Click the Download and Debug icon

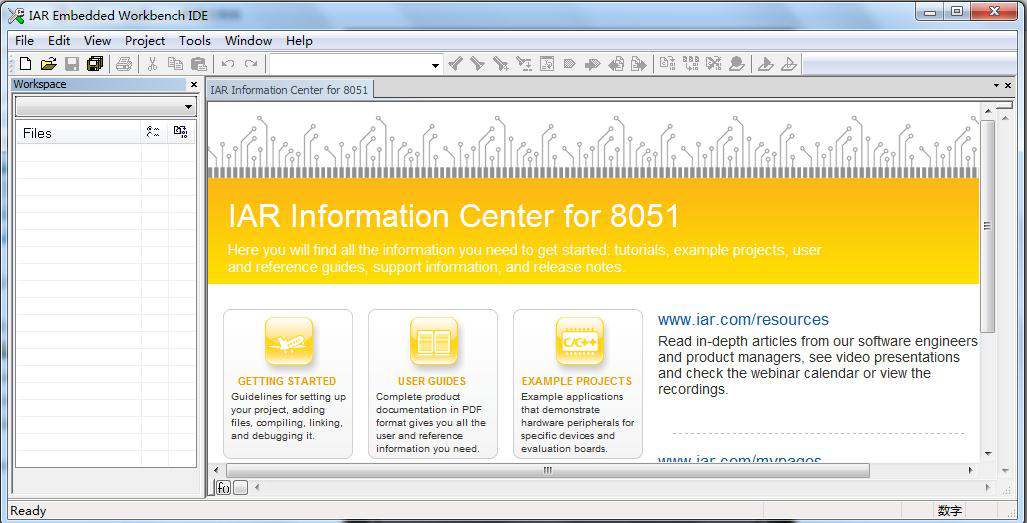pyautogui.click(x=765, y=64)
